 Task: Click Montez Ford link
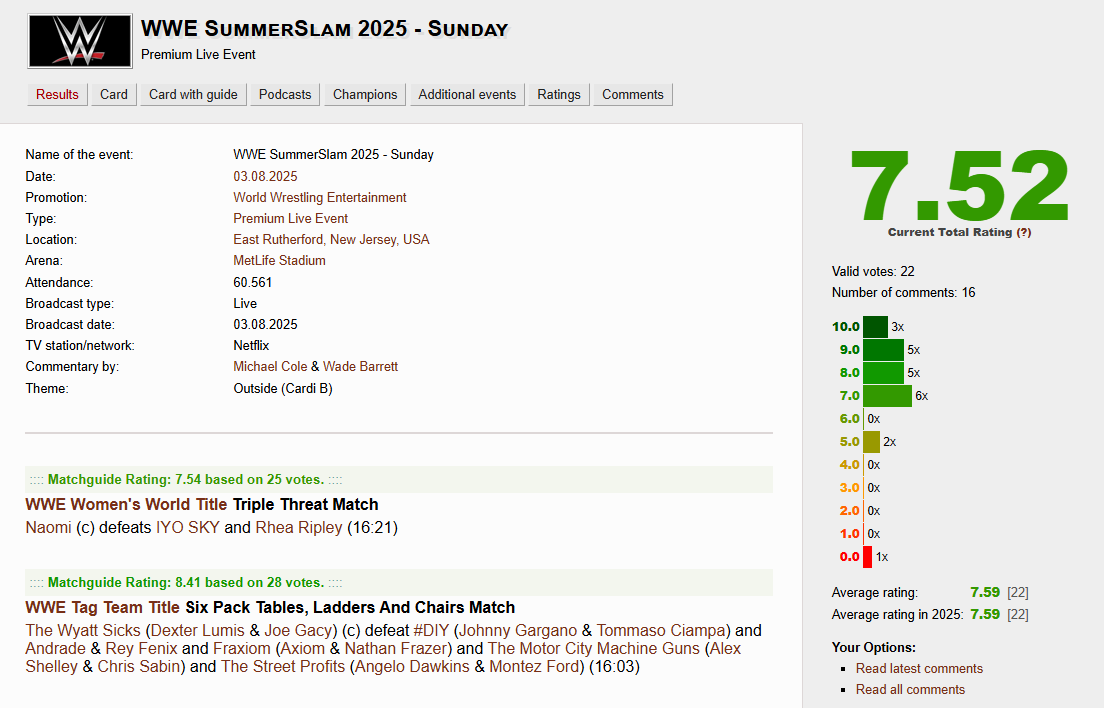[534, 666]
